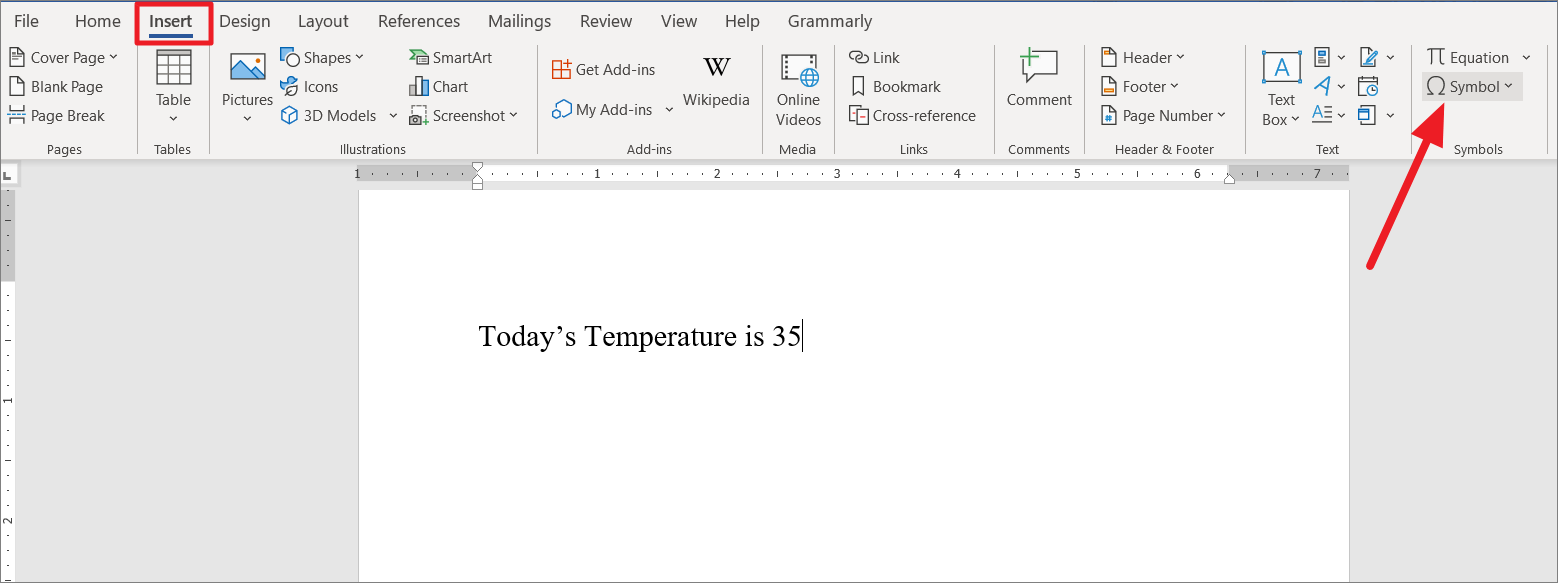The width and height of the screenshot is (1558, 583).
Task: Insert a SmartArt graphic
Action: (x=452, y=57)
